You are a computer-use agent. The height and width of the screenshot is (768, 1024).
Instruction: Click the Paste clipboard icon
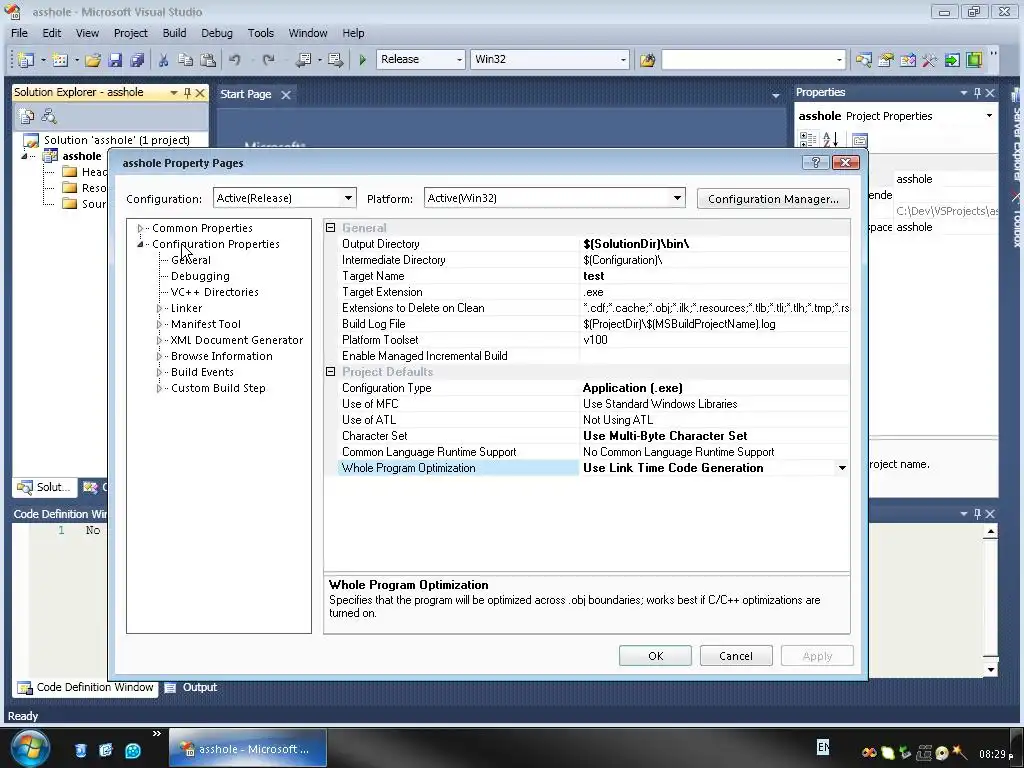[x=208, y=59]
